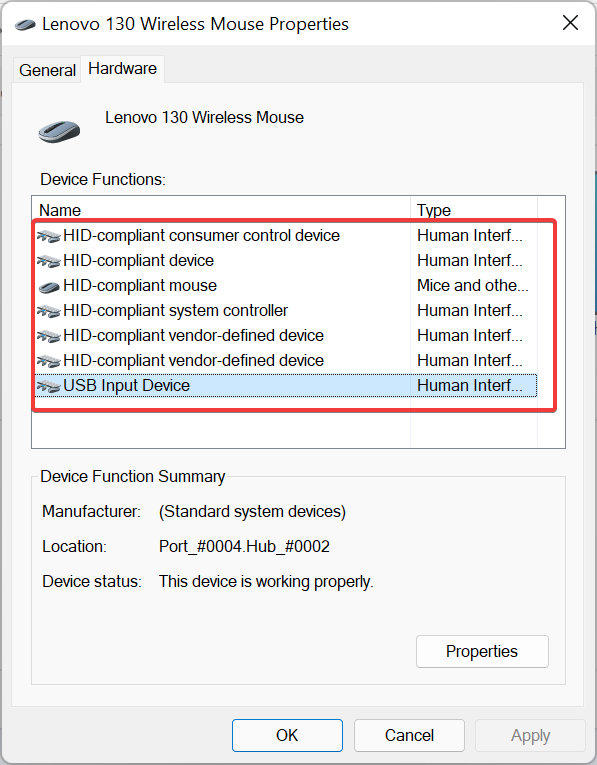The width and height of the screenshot is (597, 765).
Task: Click the HID-compliant mouse icon
Action: (x=48, y=287)
